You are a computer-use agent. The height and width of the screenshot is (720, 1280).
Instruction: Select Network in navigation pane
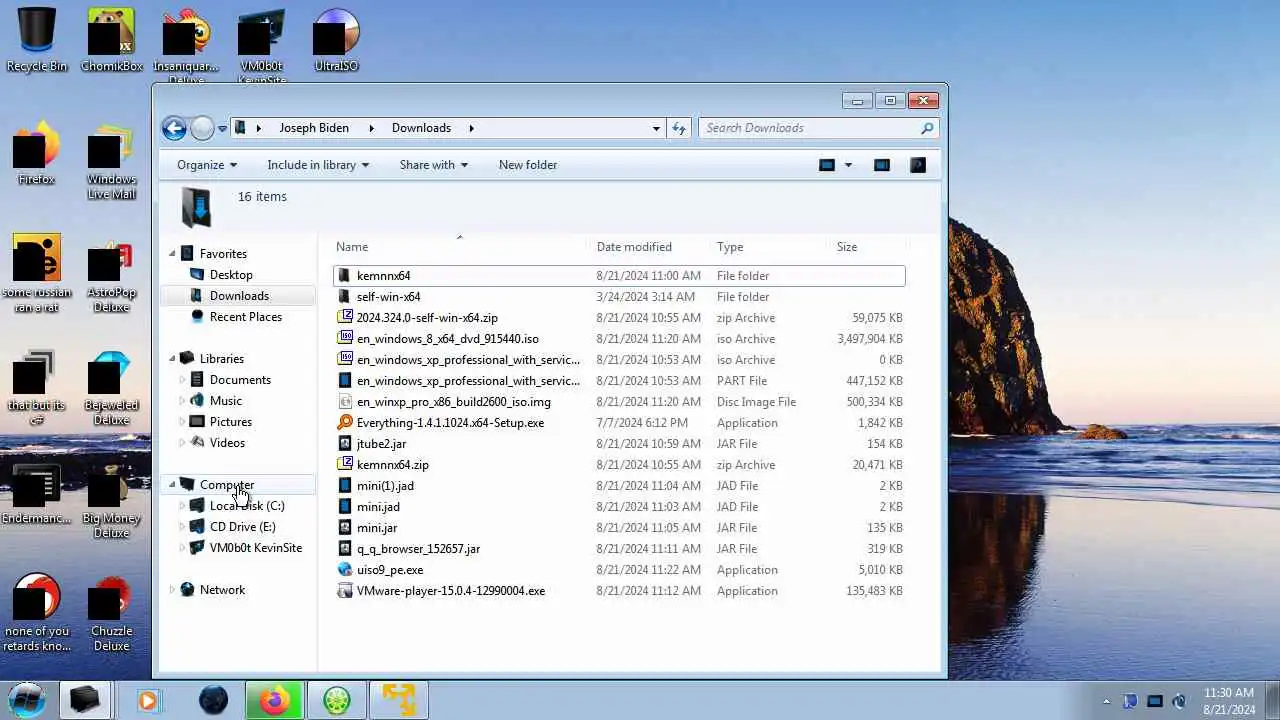222,590
